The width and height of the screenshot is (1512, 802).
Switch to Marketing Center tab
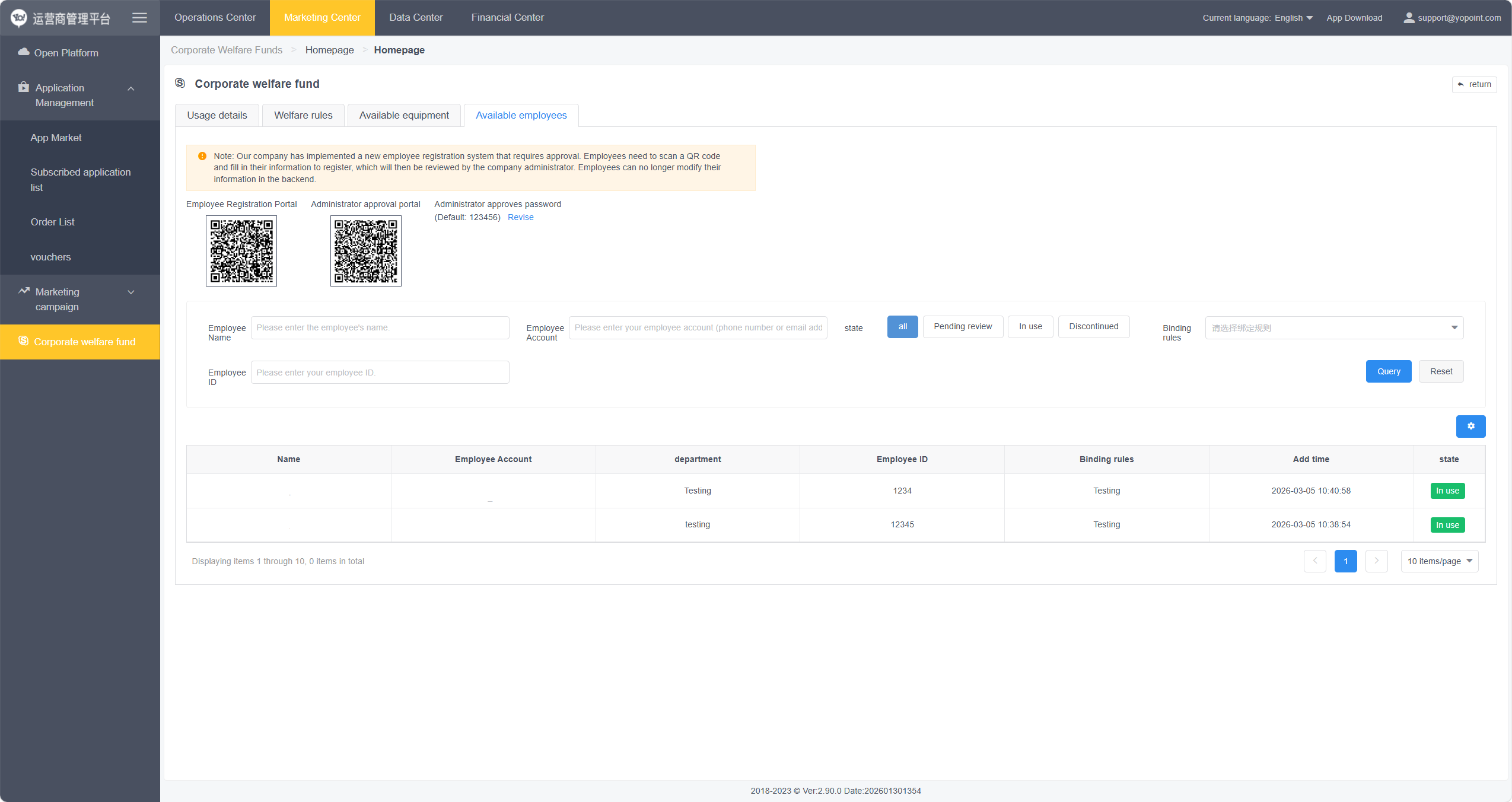pyautogui.click(x=322, y=18)
